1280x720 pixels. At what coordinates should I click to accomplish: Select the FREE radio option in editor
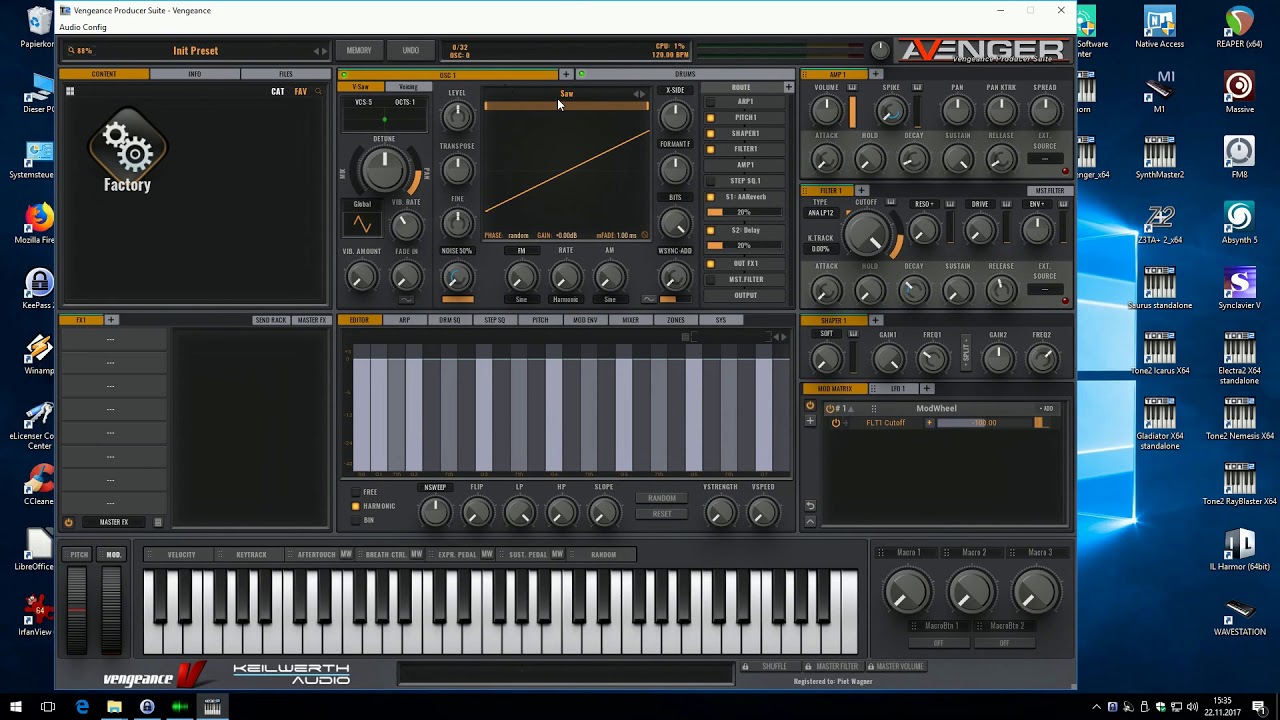tap(355, 492)
